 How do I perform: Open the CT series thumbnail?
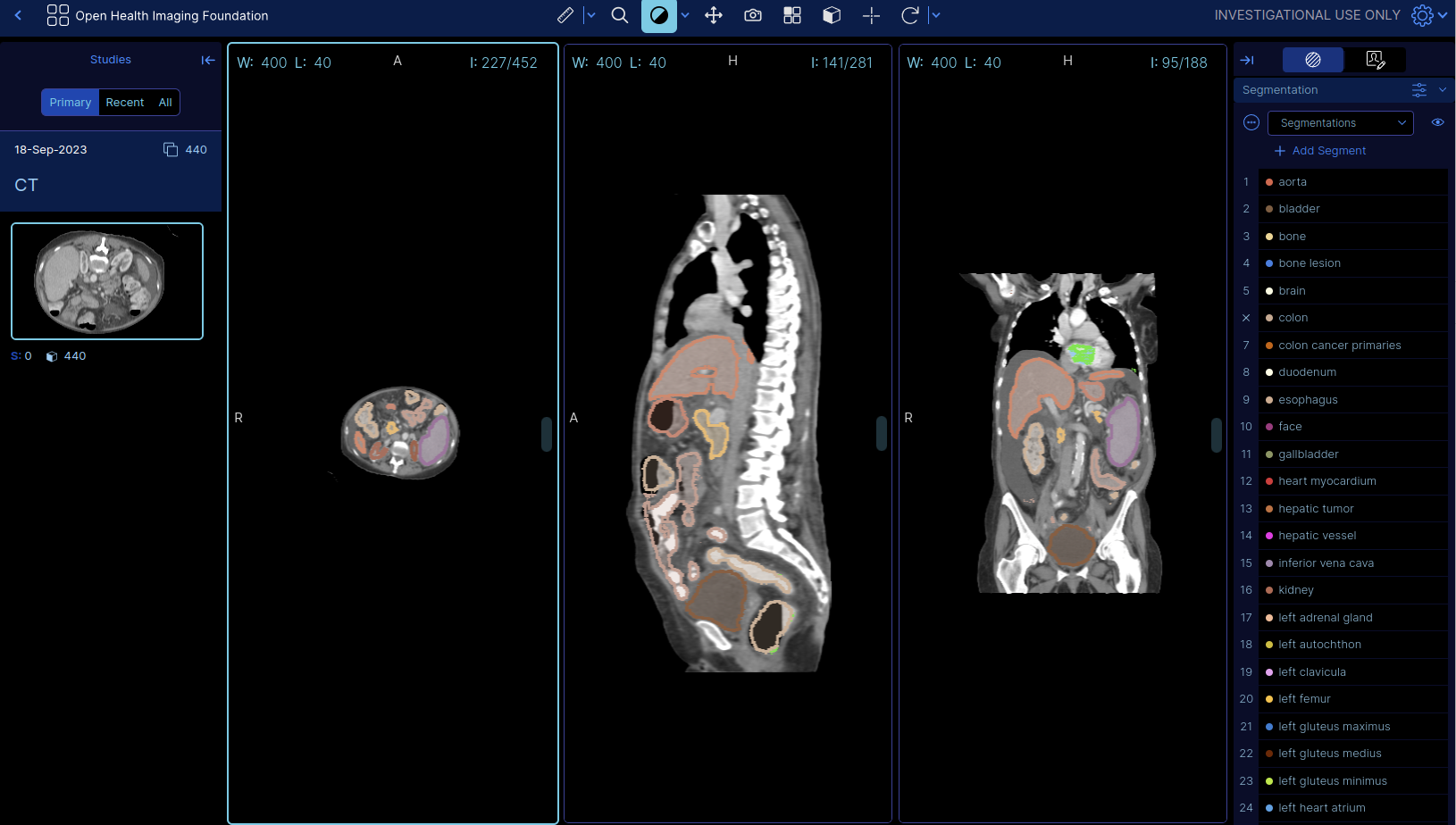pyautogui.click(x=106, y=281)
